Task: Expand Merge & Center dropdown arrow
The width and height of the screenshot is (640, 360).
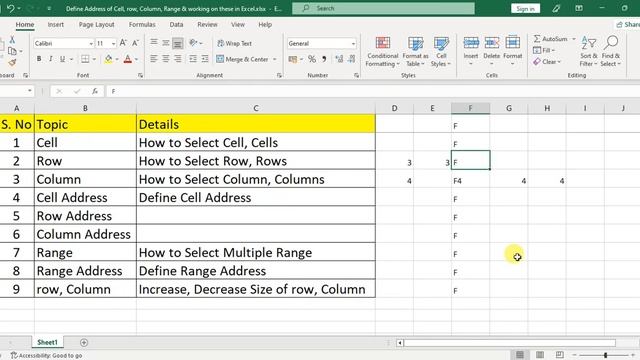Action: (x=275, y=60)
